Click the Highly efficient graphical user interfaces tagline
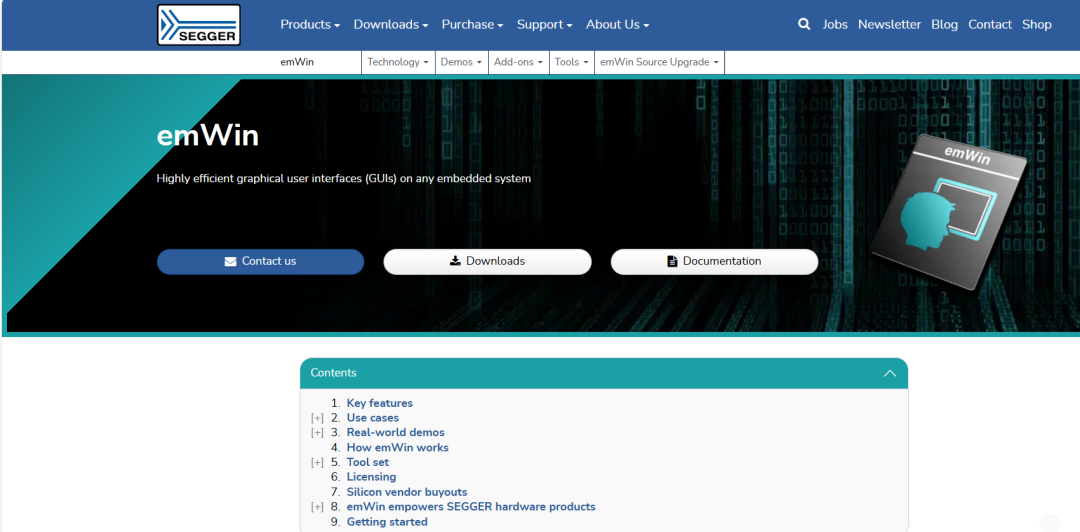Image resolution: width=1080 pixels, height=532 pixels. click(344, 178)
